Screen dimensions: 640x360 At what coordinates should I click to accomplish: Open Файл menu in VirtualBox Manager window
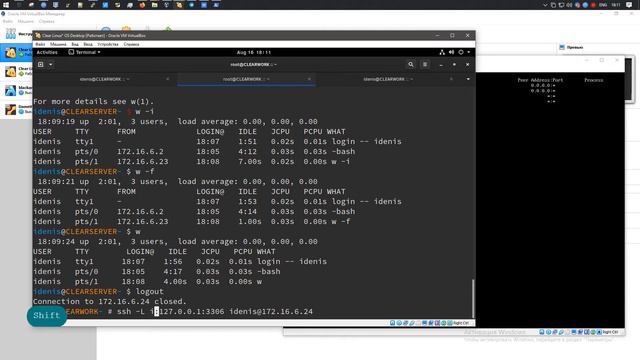coord(7,21)
